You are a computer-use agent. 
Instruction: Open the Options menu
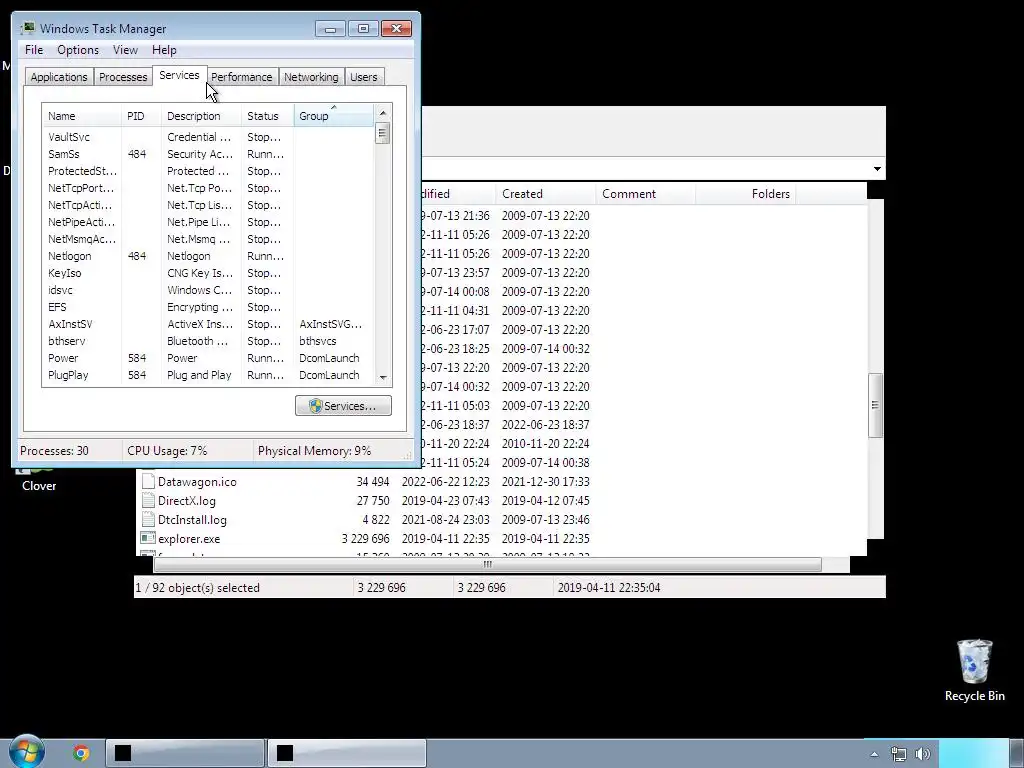(x=78, y=50)
